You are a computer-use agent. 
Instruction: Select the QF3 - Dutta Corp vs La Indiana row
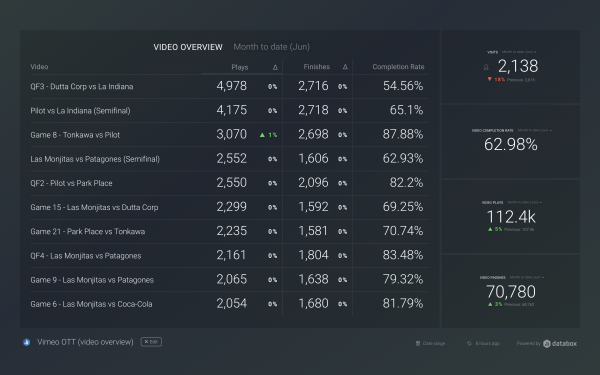tap(229, 86)
